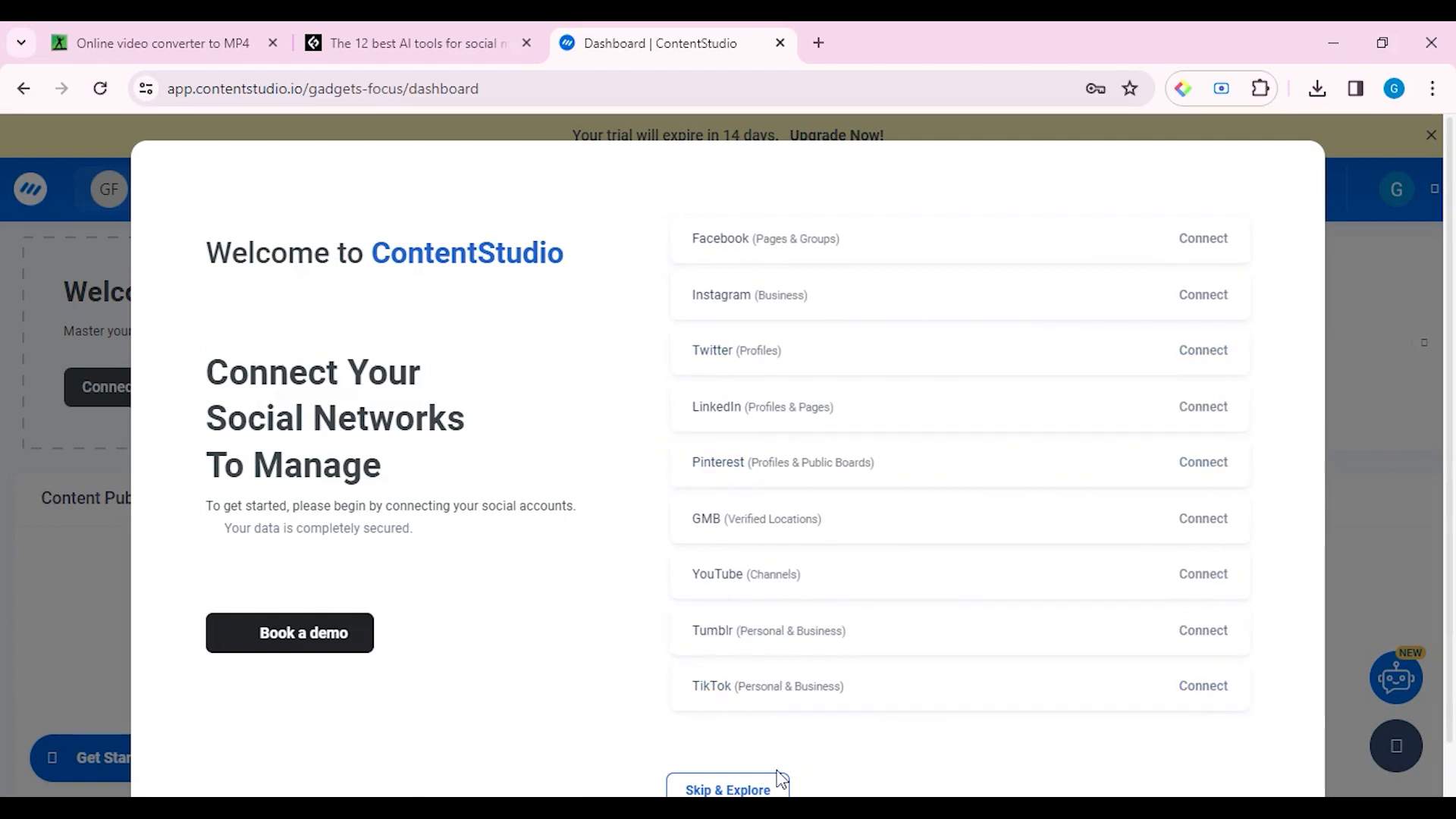Image resolution: width=1456 pixels, height=819 pixels.
Task: Connect LinkedIn Profiles & Pages account
Action: [1203, 406]
